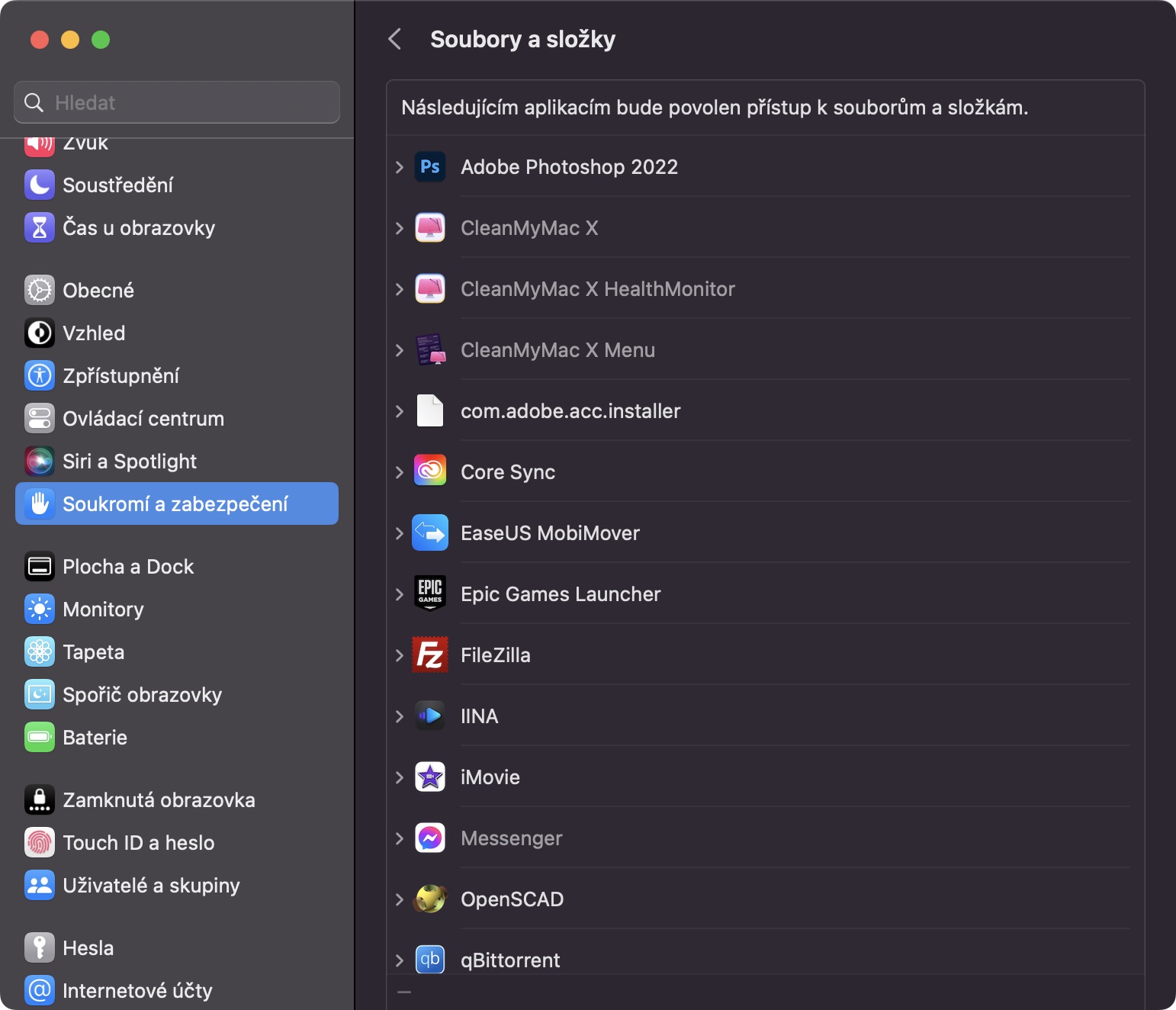Click the FileZilla app icon
This screenshot has width=1176, height=1010.
click(430, 655)
